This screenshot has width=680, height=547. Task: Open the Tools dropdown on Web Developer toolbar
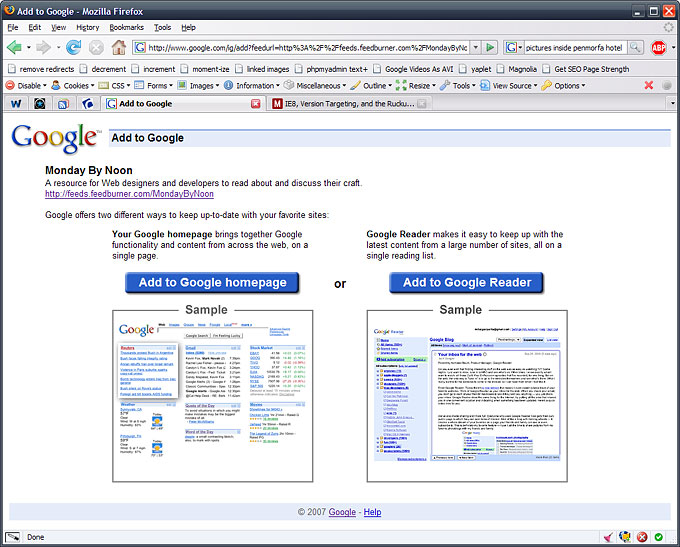[x=458, y=85]
